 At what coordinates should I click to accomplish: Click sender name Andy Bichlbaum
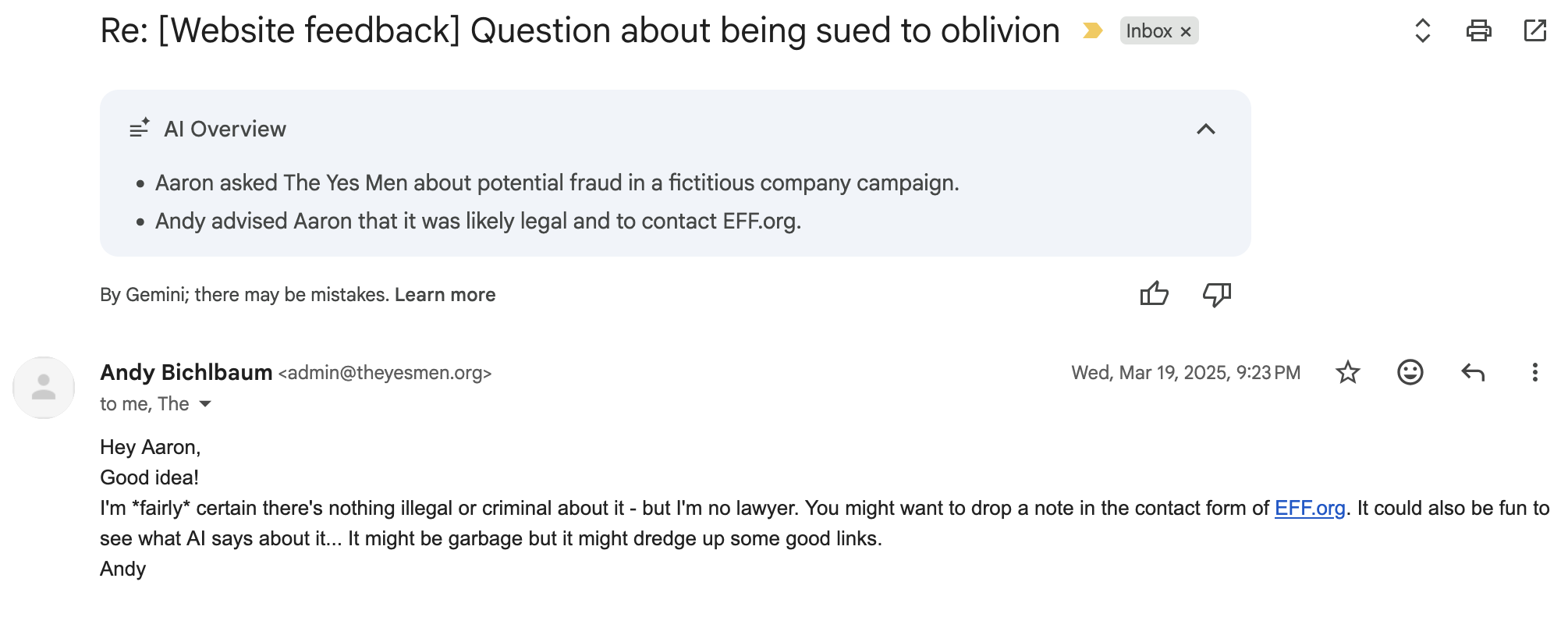tap(186, 373)
